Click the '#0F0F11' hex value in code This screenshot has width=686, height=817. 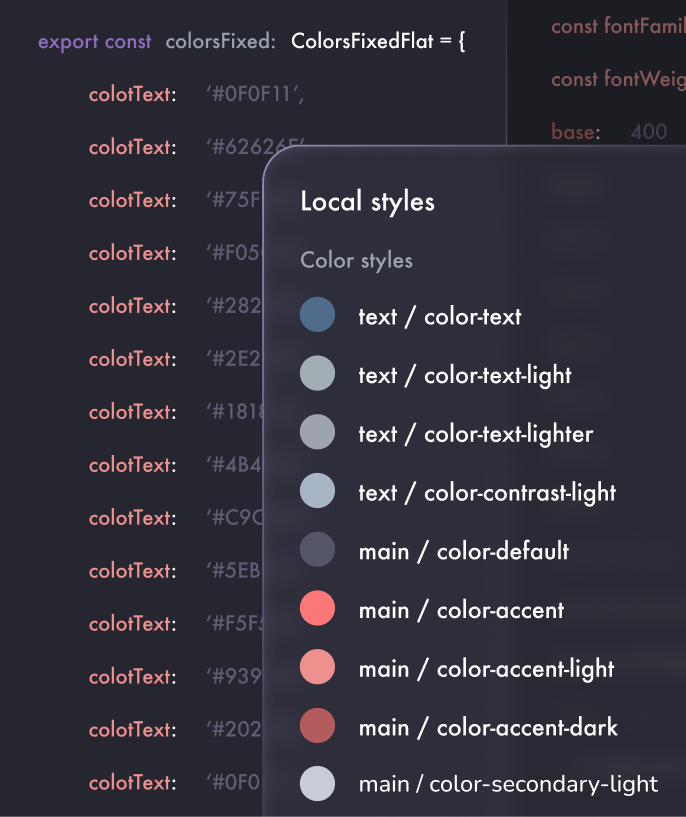(255, 95)
